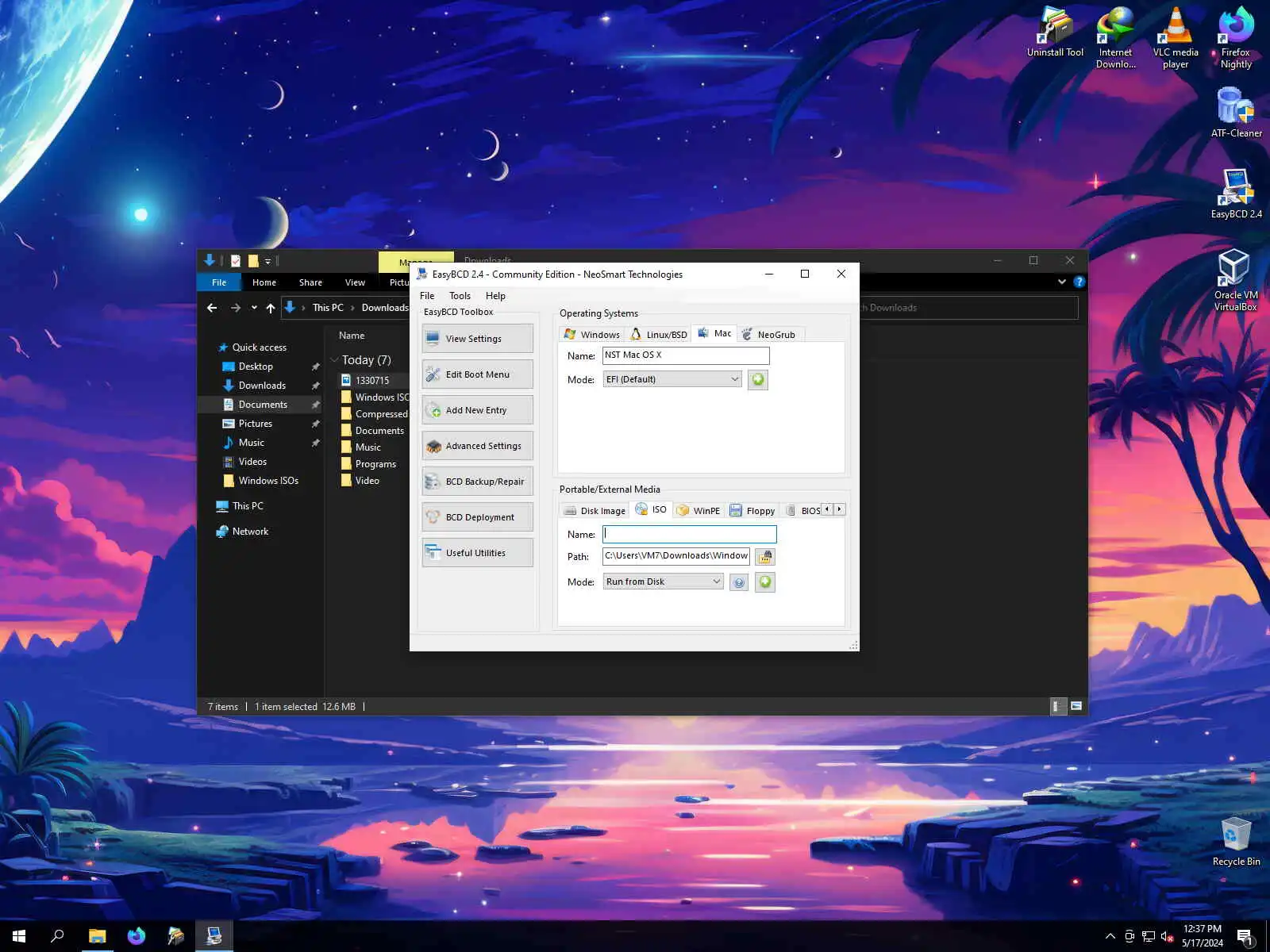Switch to the Floppy tab
The image size is (1270, 952).
752,511
